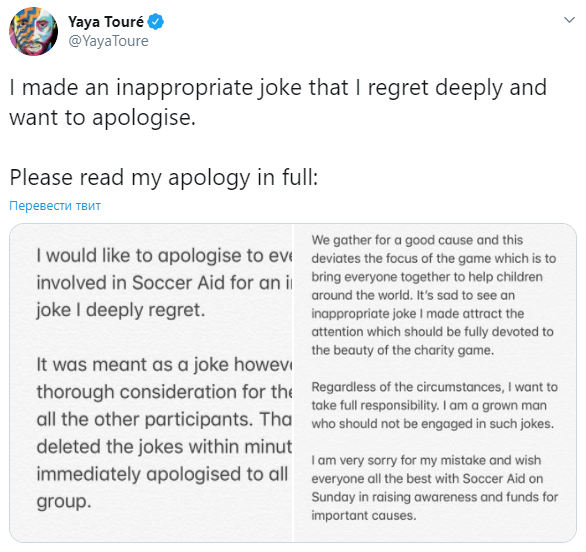586x552 pixels.
Task: Open the left apology image attachment
Action: [x=151, y=383]
